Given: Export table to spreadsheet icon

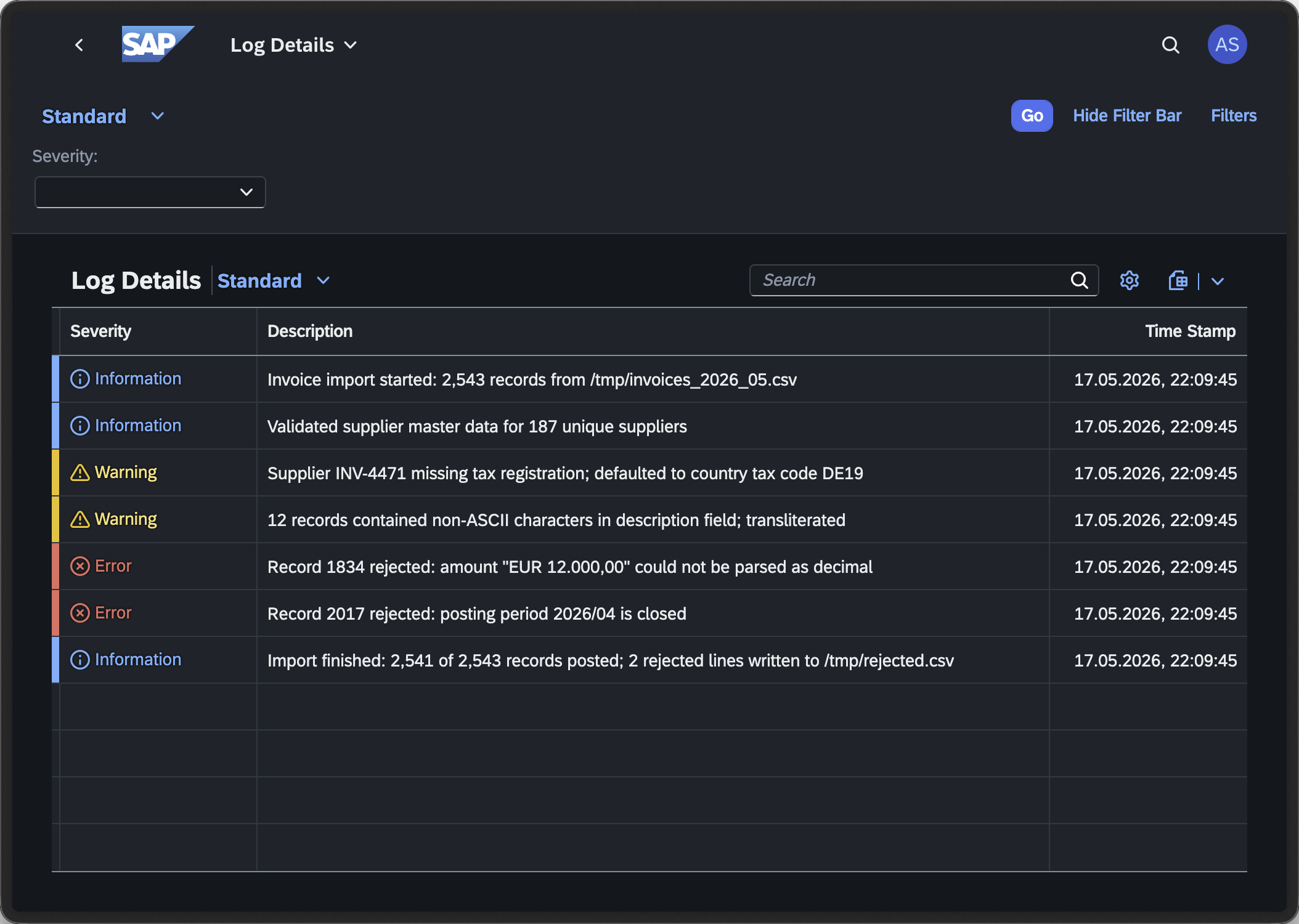Looking at the screenshot, I should coord(1178,281).
